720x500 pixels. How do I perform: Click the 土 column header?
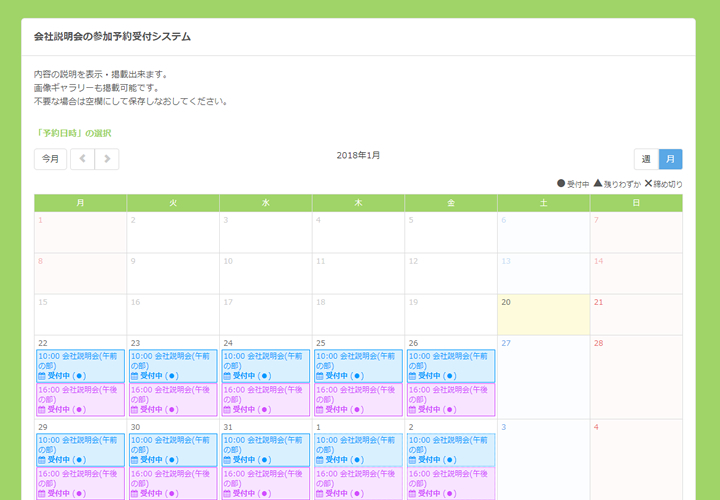(x=543, y=203)
